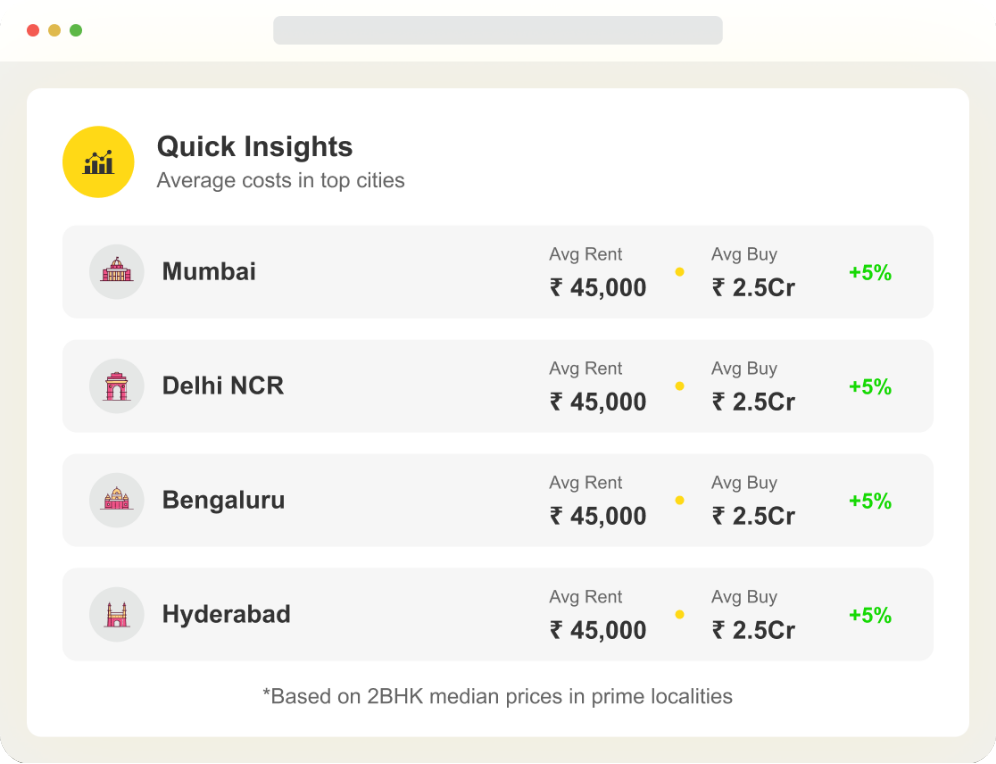Select the Mumbai city name
This screenshot has width=996, height=764.
pyautogui.click(x=209, y=271)
